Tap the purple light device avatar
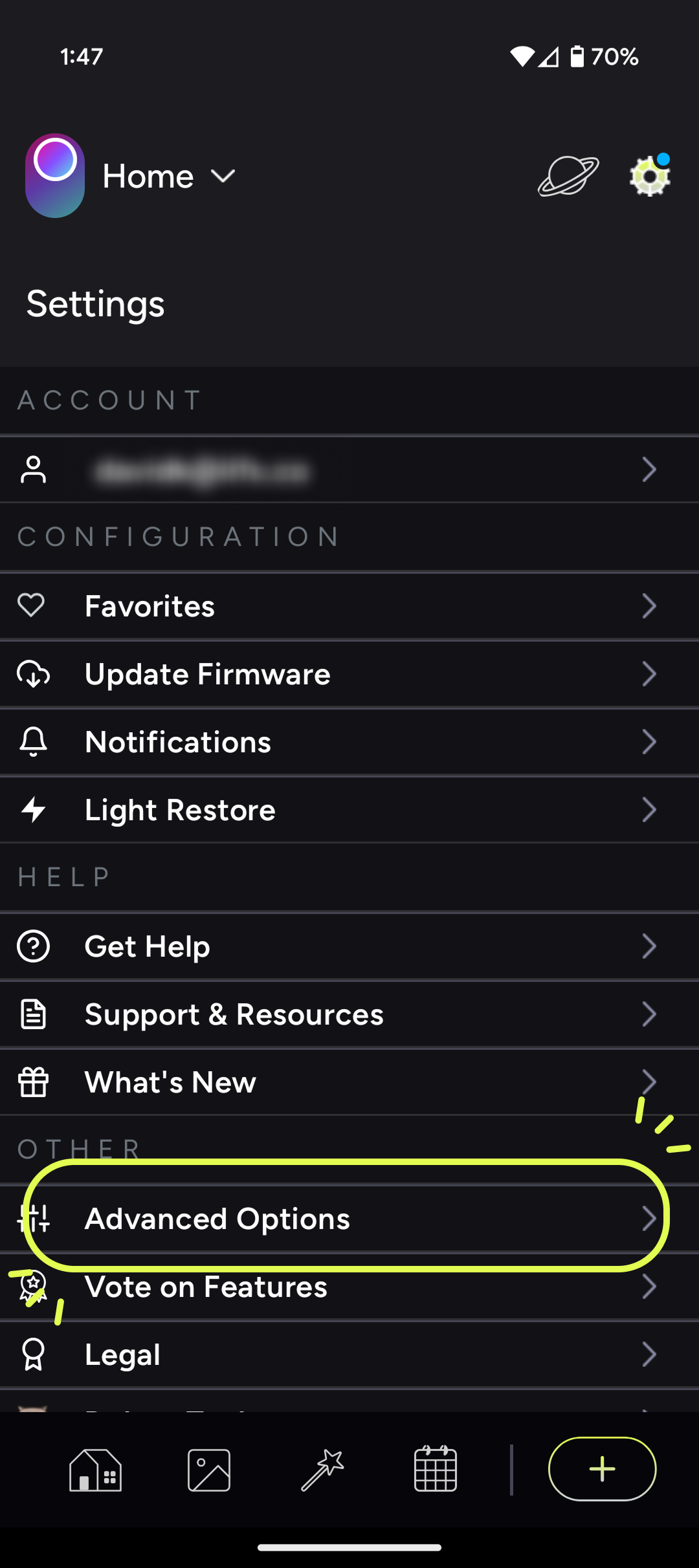This screenshot has height=1568, width=699. [x=55, y=175]
